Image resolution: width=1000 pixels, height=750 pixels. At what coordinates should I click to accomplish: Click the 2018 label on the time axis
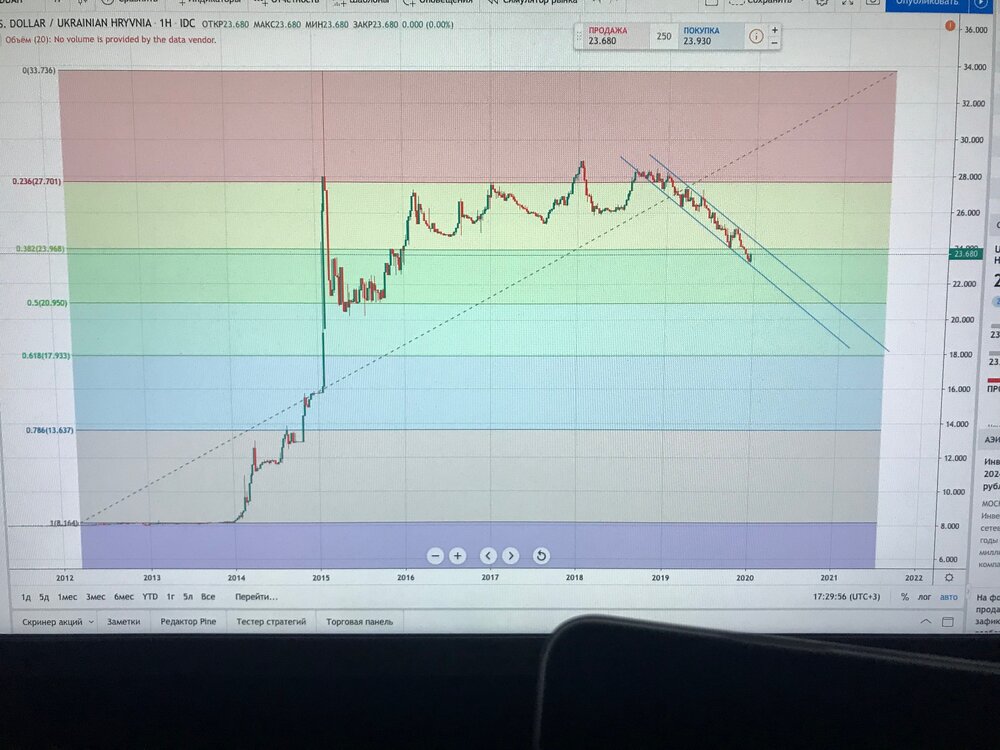575,578
